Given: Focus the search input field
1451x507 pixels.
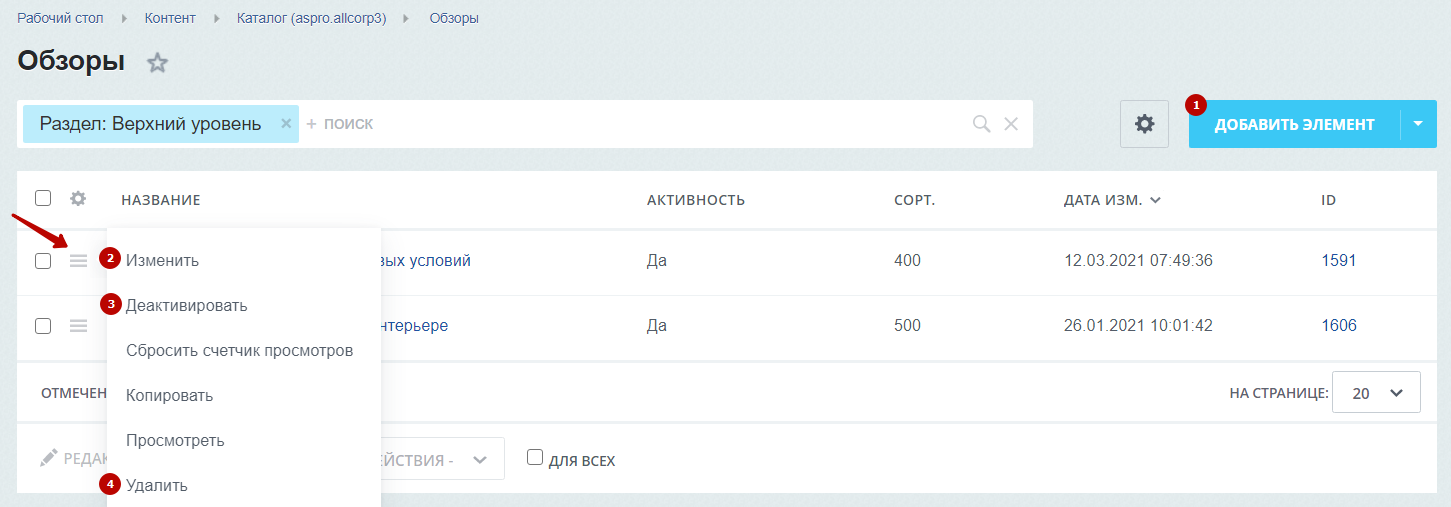Looking at the screenshot, I should tap(630, 124).
